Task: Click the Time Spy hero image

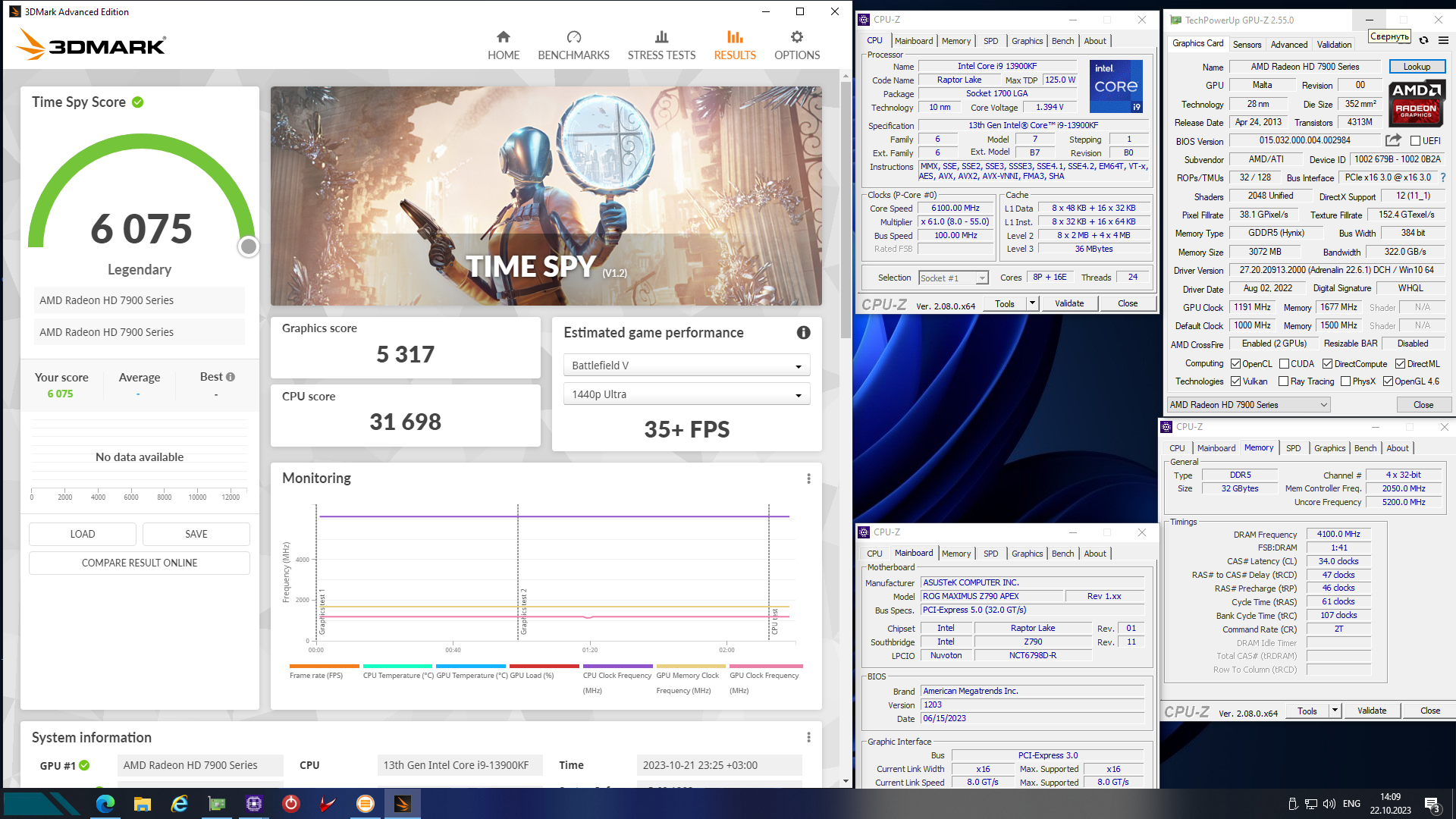Action: click(x=546, y=196)
